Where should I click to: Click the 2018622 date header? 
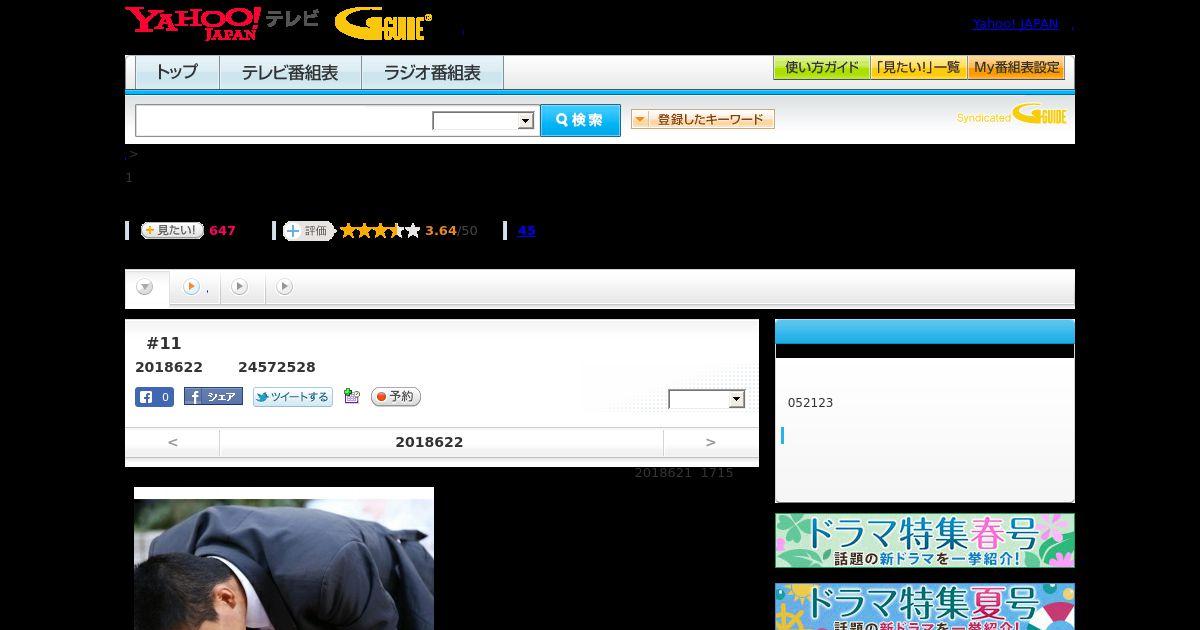pyautogui.click(x=429, y=442)
